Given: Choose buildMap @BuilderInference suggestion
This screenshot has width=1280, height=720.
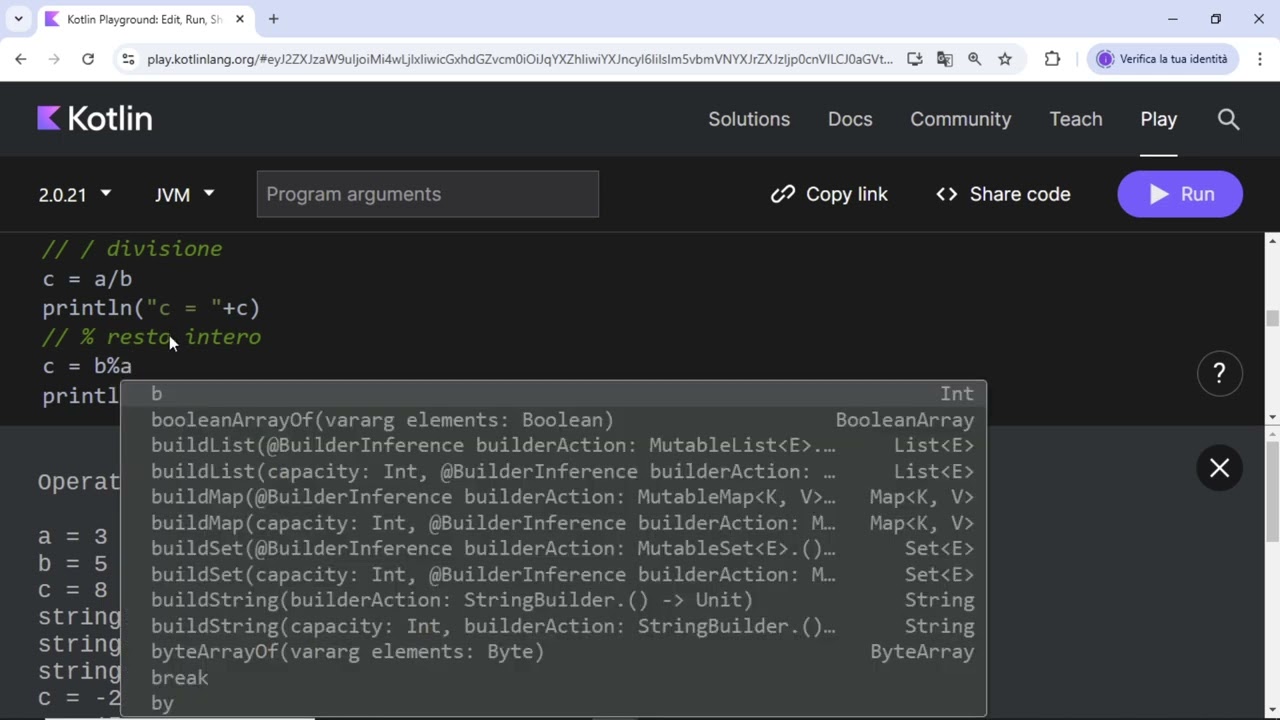Looking at the screenshot, I should [554, 497].
